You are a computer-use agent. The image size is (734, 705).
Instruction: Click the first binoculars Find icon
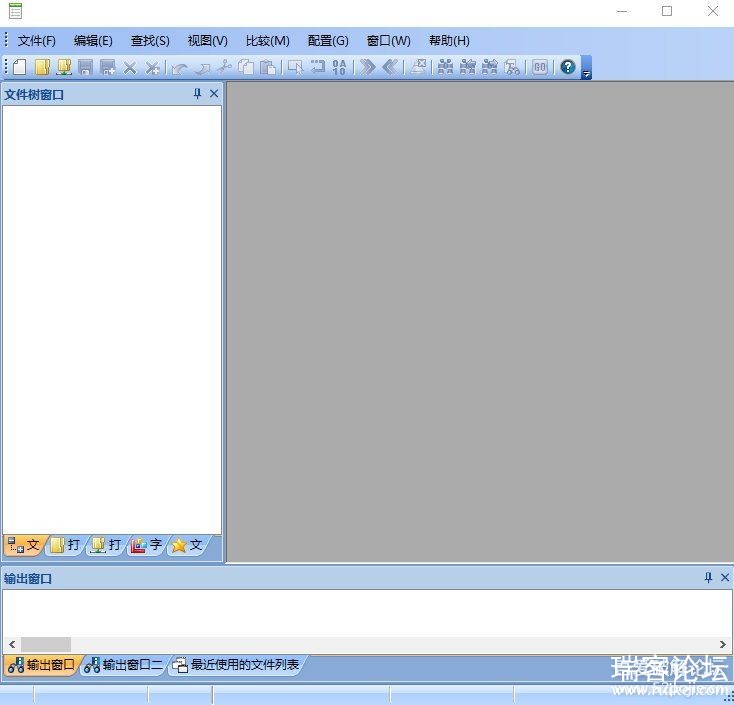(x=445, y=67)
